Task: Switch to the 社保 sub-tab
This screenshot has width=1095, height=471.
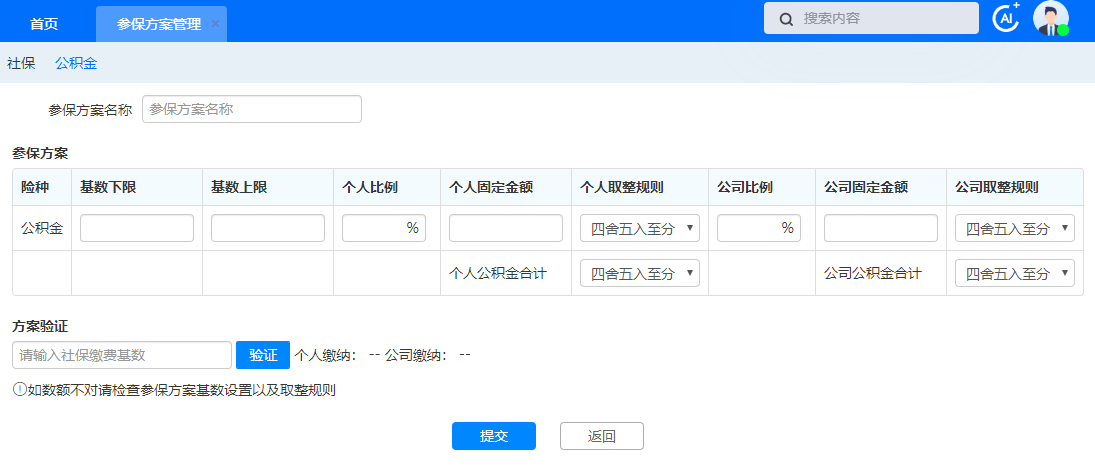Action: click(21, 63)
